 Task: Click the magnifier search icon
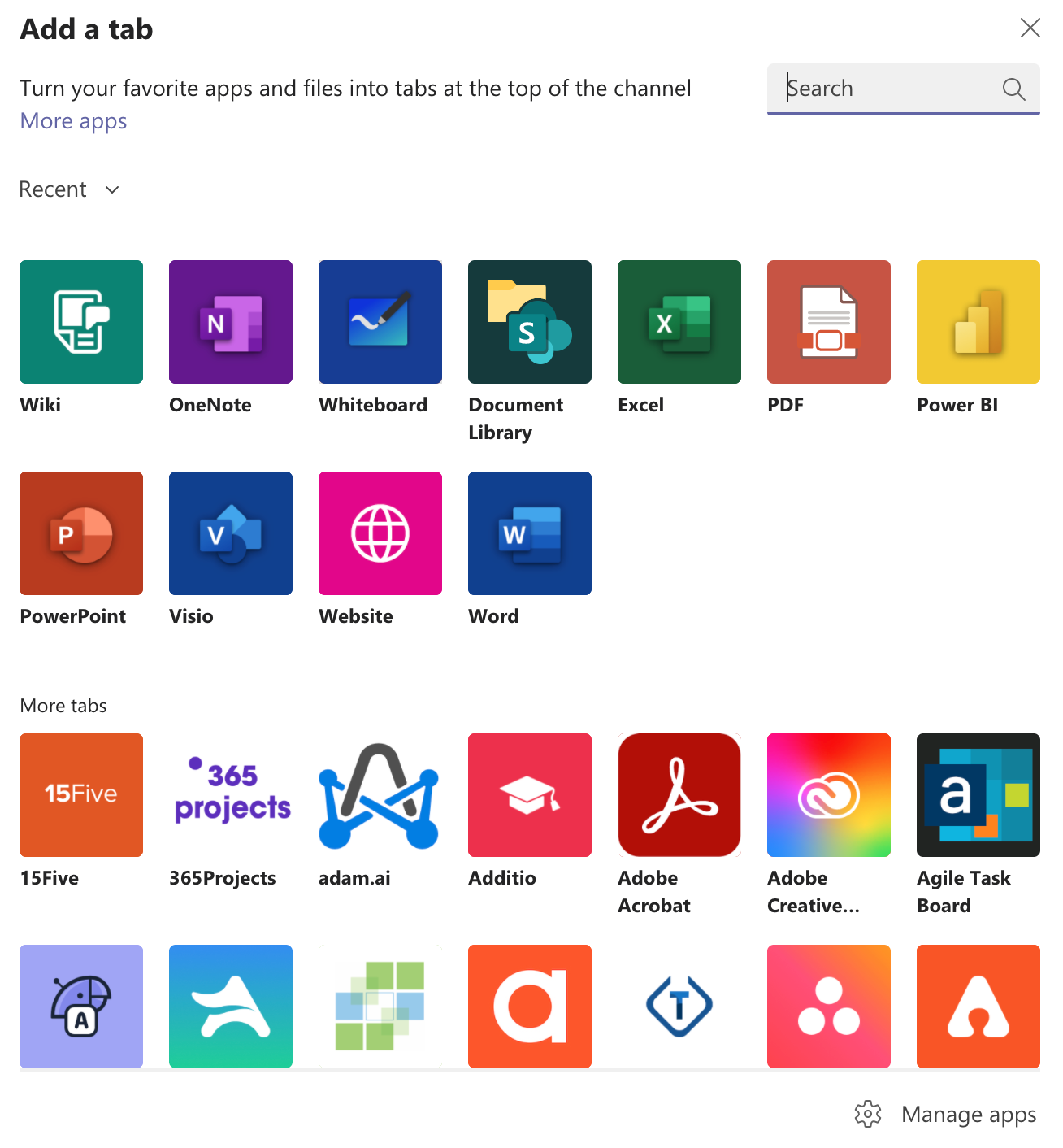(1013, 89)
